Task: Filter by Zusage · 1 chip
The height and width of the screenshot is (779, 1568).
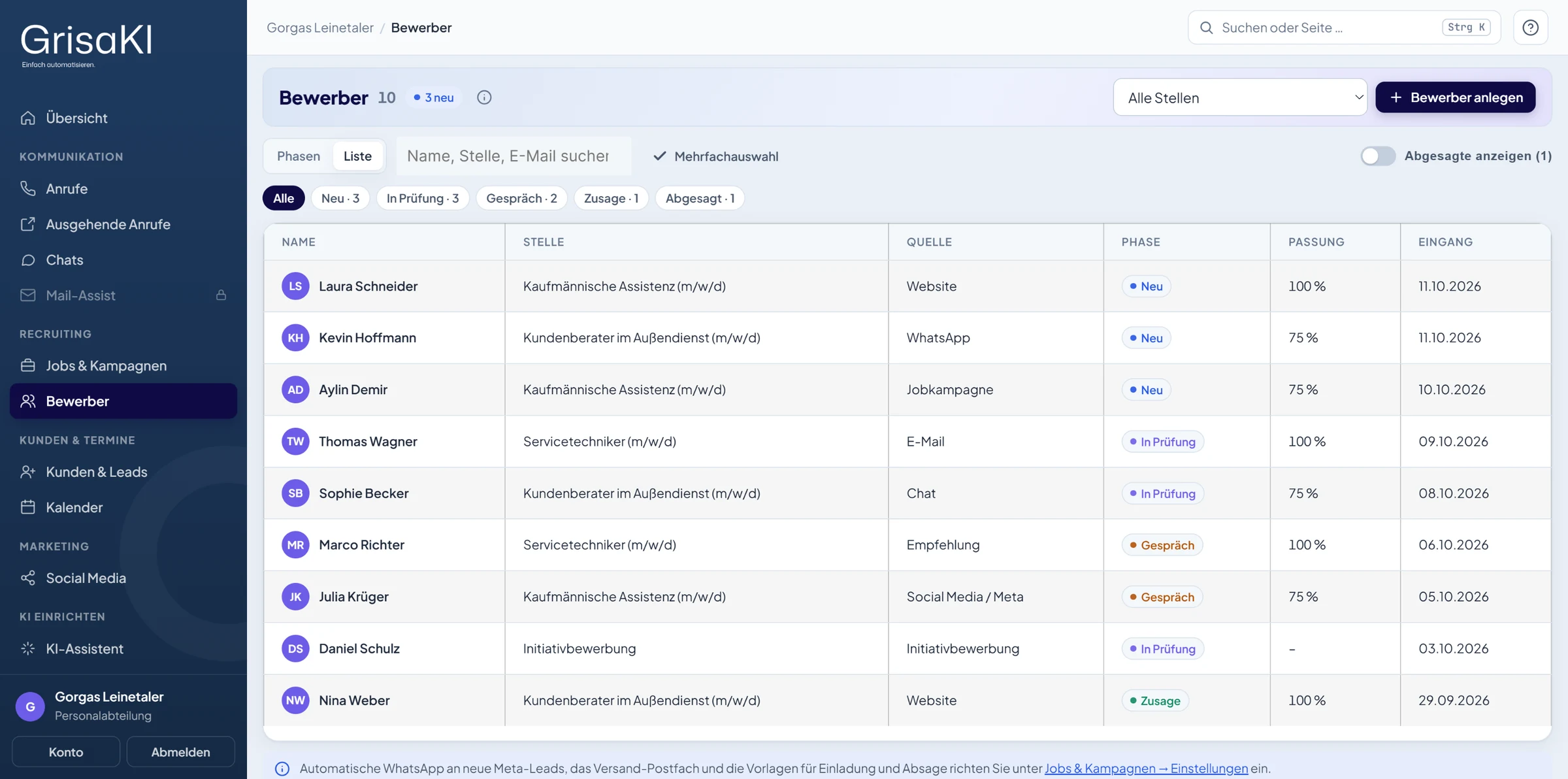Action: [612, 198]
